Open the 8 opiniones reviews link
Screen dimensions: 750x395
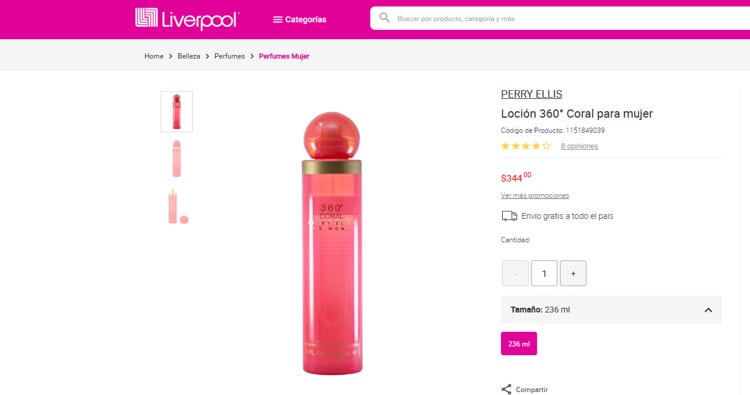[579, 146]
